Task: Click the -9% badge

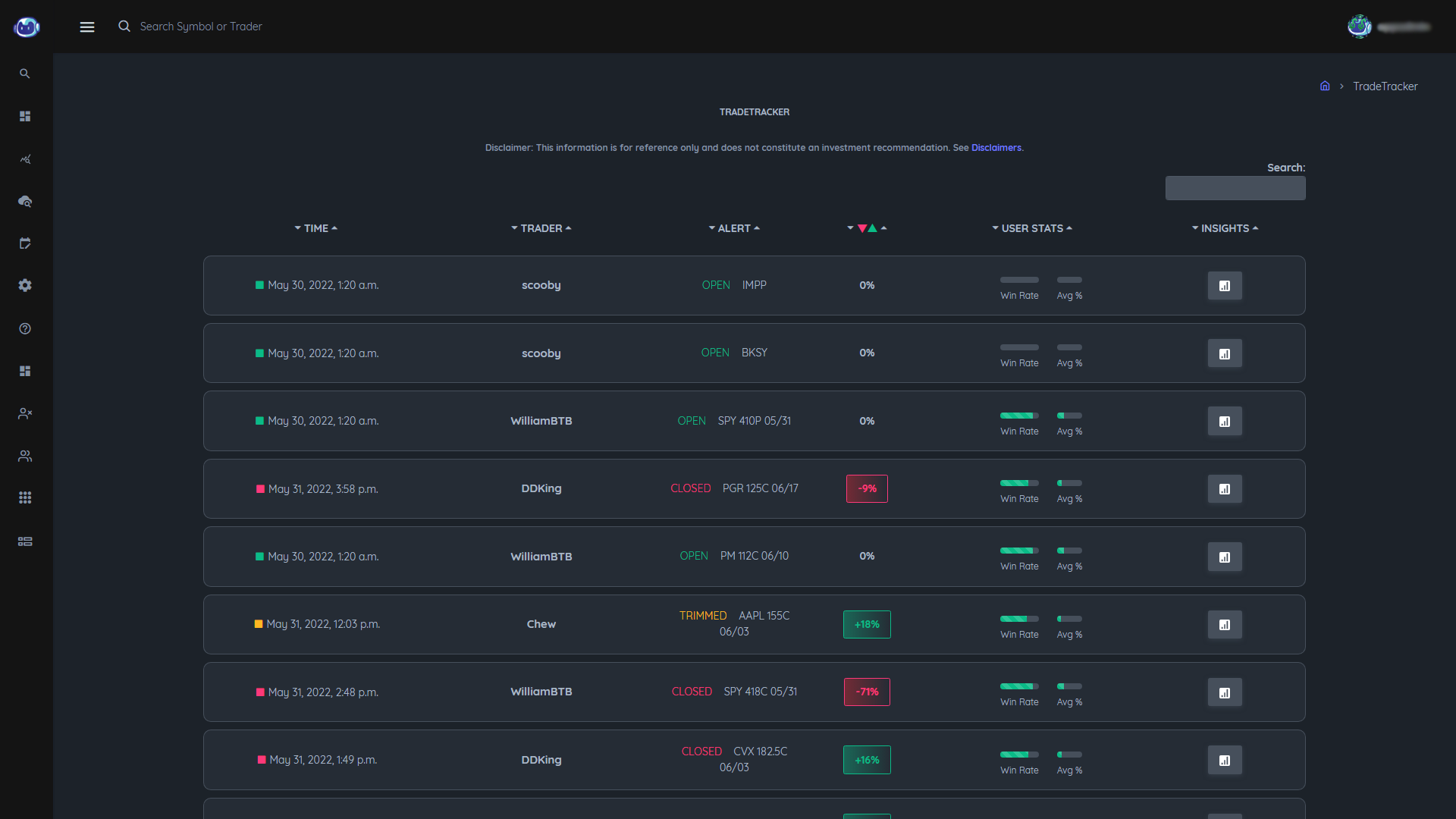Action: coord(867,488)
